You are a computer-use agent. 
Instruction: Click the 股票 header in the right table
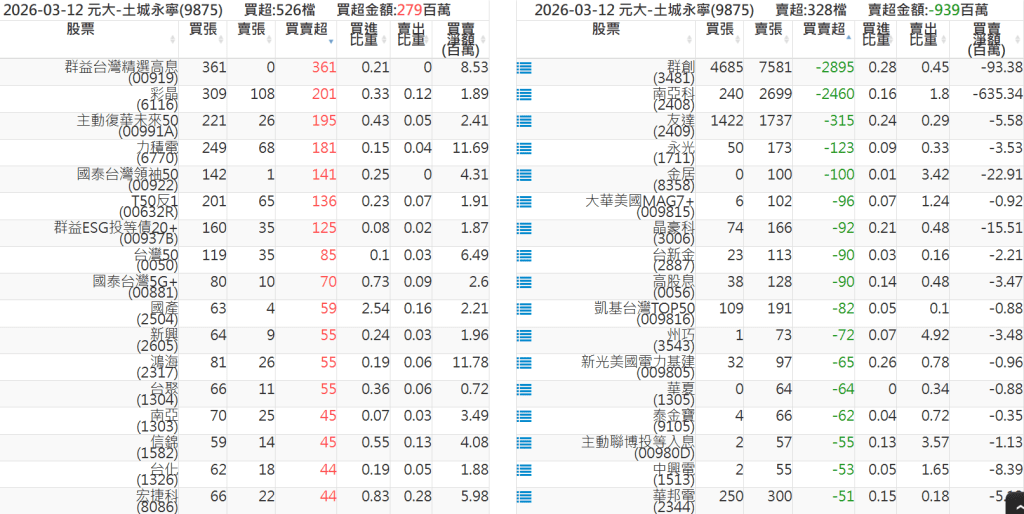[605, 30]
